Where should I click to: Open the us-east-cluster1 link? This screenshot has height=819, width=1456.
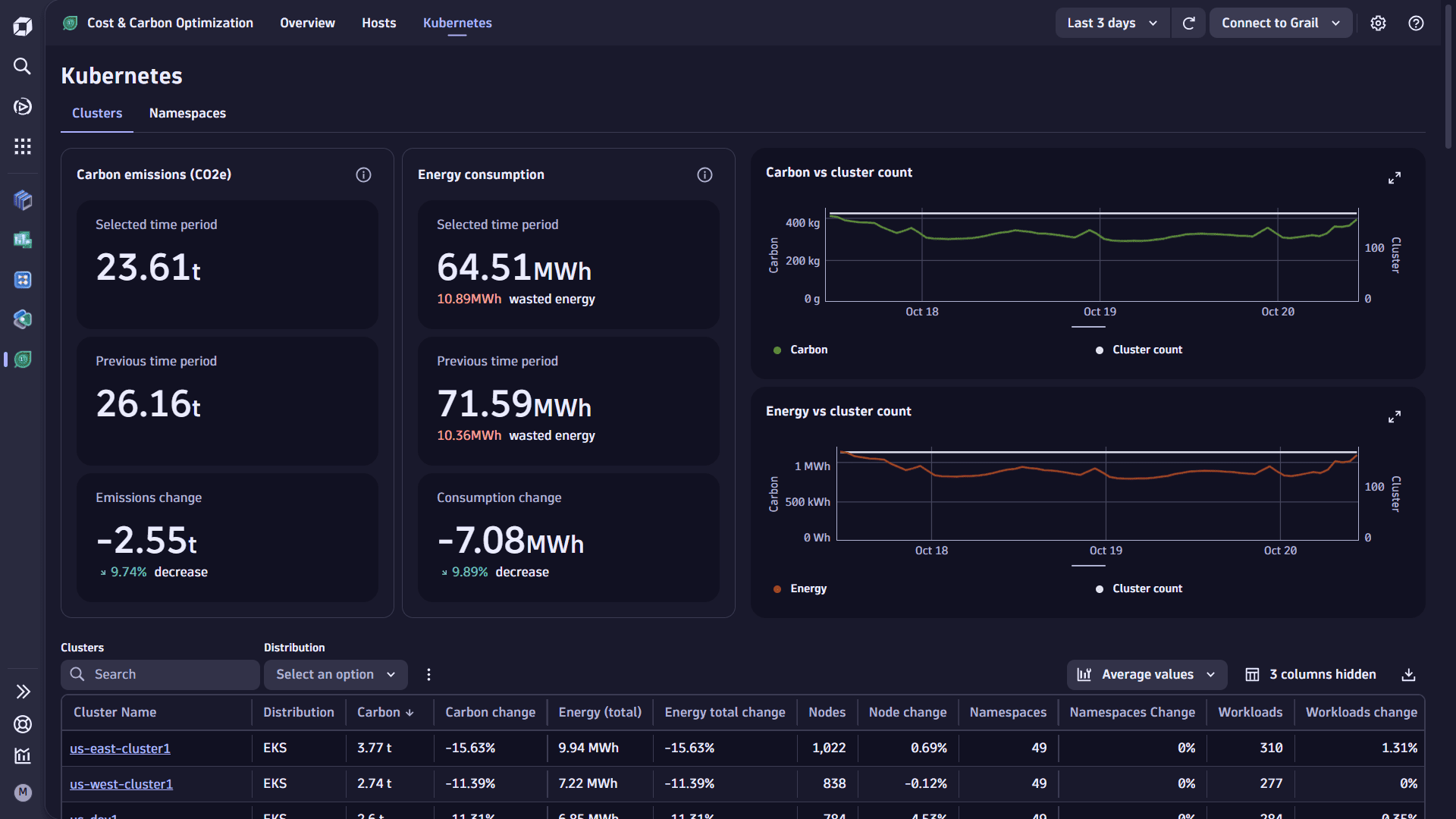[120, 748]
